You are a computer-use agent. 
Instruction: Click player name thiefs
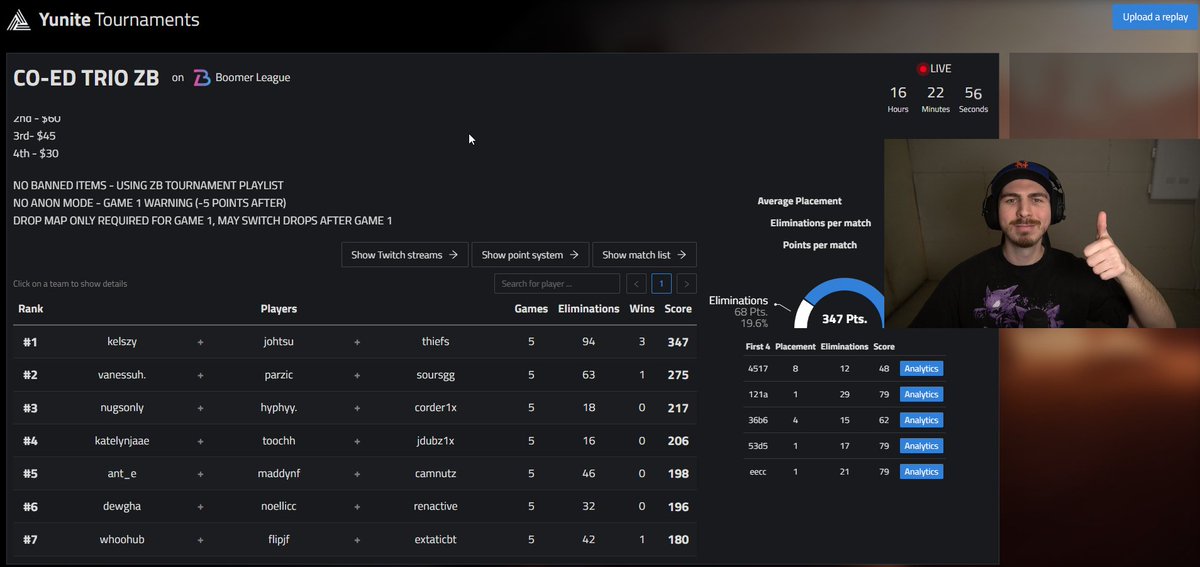pos(435,341)
